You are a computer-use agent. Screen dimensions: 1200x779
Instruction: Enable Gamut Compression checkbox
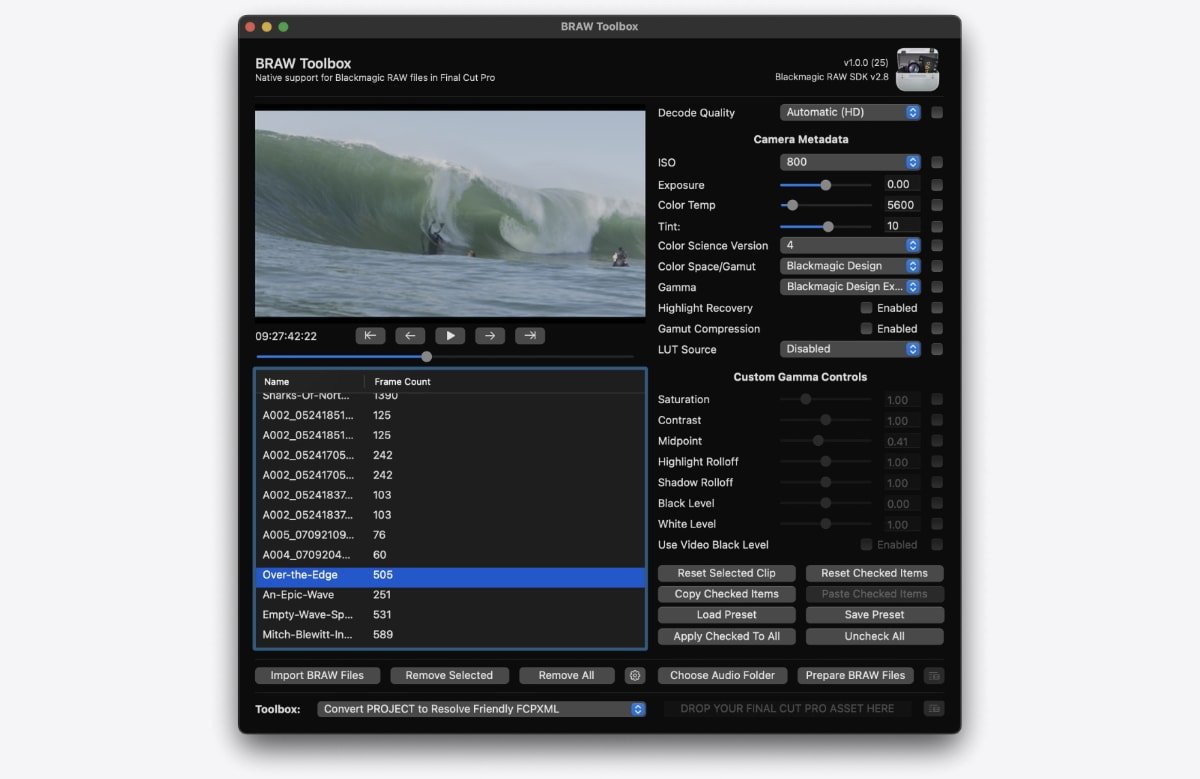coord(866,329)
